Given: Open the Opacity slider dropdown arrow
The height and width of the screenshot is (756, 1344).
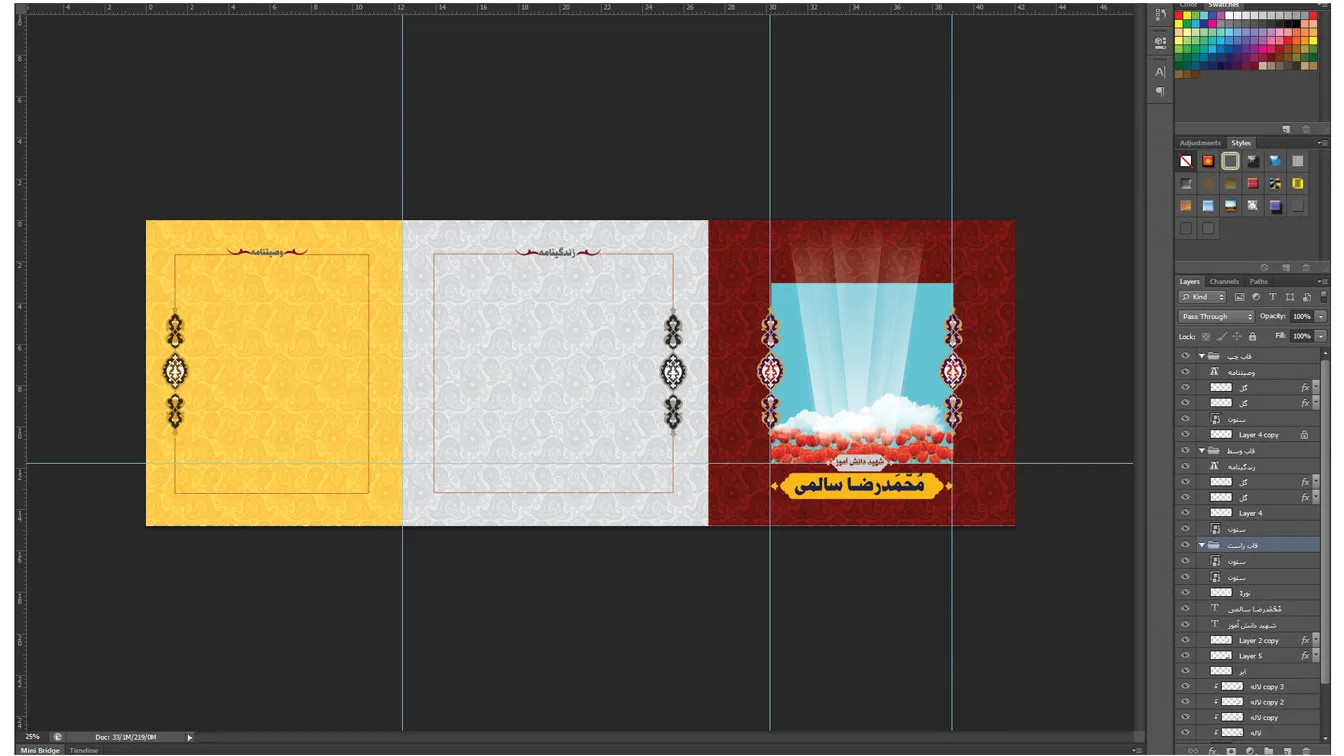Looking at the screenshot, I should click(x=1321, y=316).
